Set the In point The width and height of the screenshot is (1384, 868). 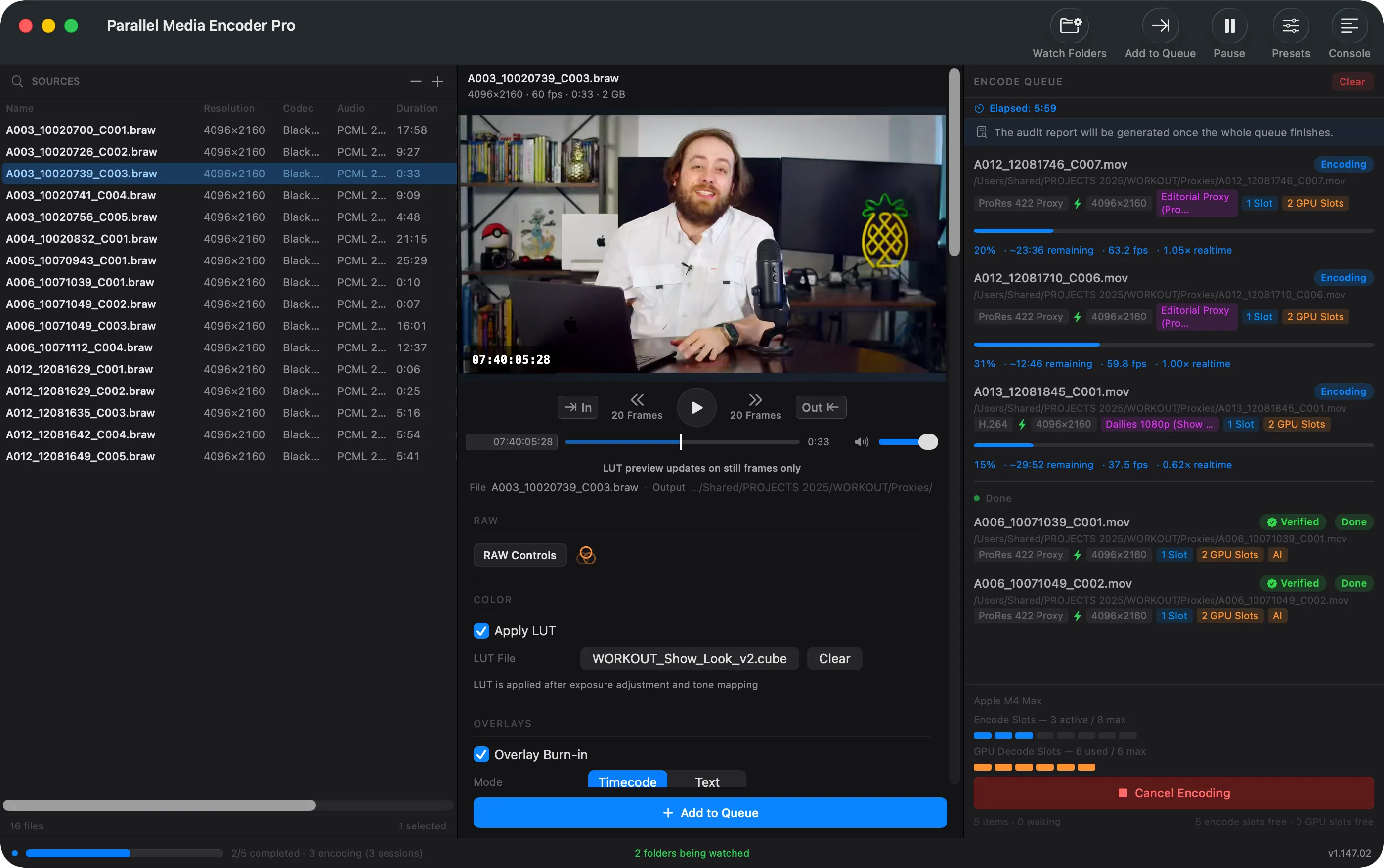tap(578, 407)
